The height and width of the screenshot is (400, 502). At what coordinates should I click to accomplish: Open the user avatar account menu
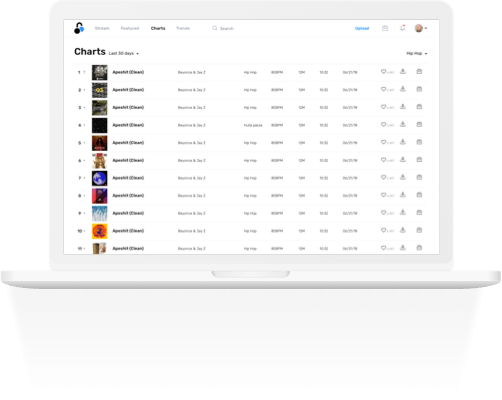click(x=421, y=28)
